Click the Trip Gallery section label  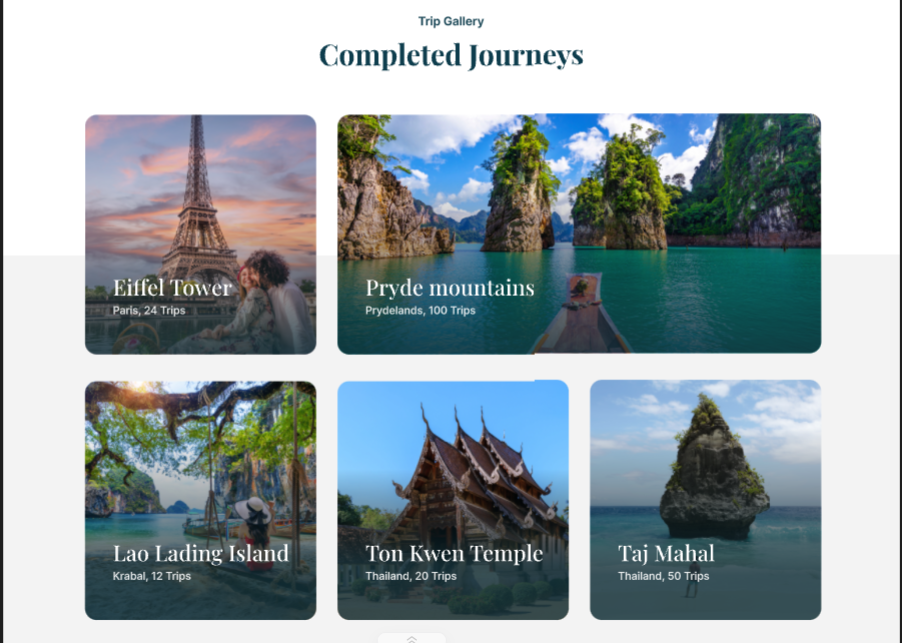click(x=451, y=21)
